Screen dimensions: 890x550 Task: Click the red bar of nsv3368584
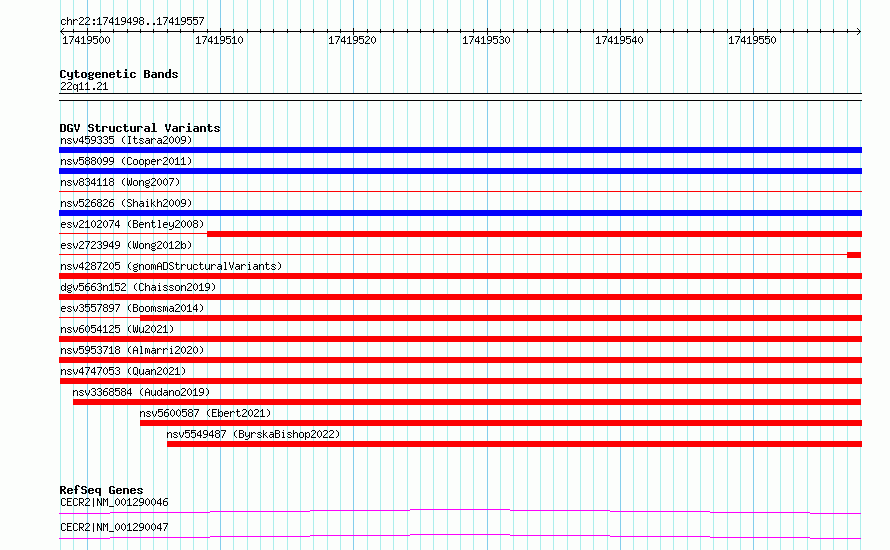pyautogui.click(x=467, y=402)
